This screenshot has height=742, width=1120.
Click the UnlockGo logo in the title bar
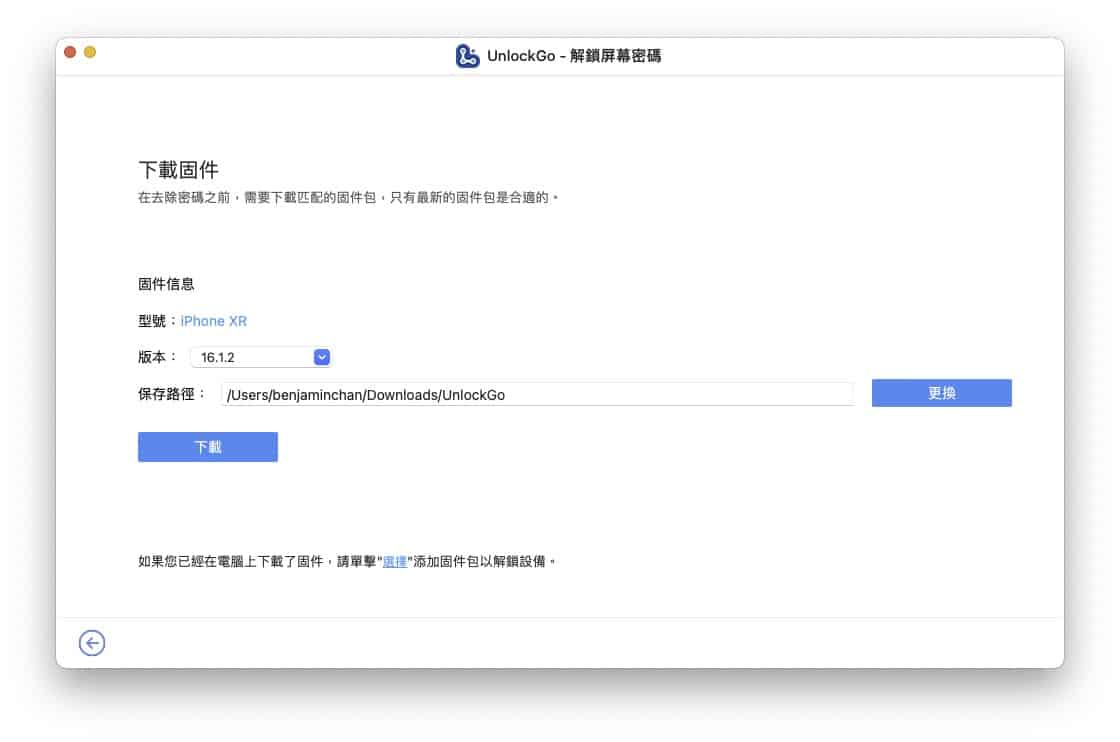pos(467,56)
